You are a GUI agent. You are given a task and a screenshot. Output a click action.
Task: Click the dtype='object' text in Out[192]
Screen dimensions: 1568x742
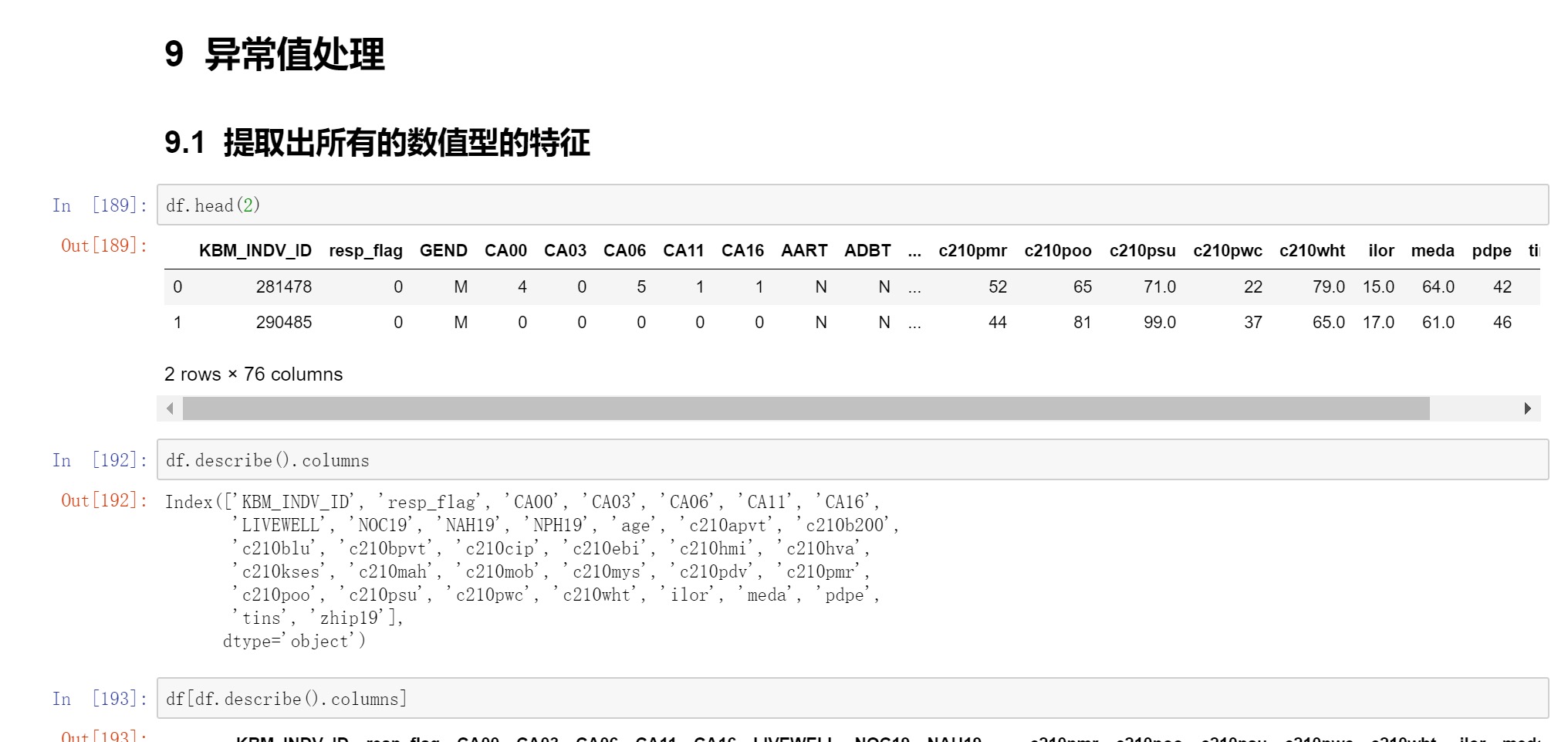[294, 641]
